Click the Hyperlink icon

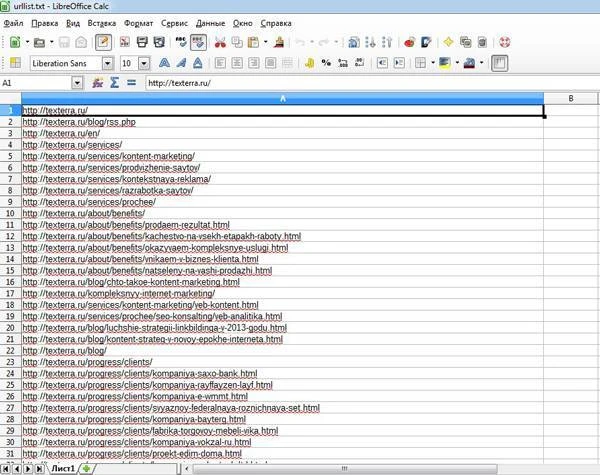pos(354,42)
